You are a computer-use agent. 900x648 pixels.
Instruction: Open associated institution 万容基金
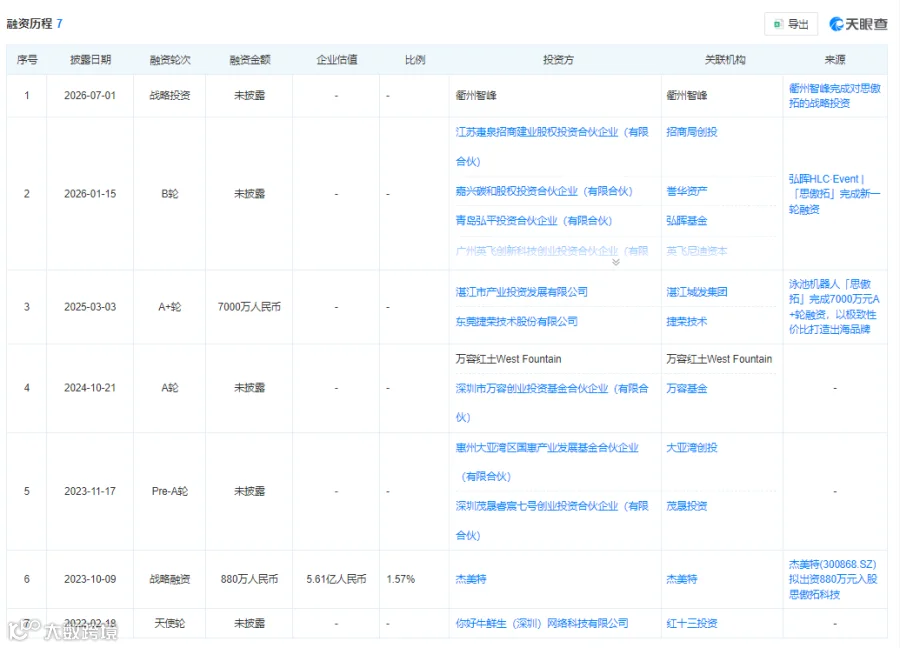pos(686,389)
